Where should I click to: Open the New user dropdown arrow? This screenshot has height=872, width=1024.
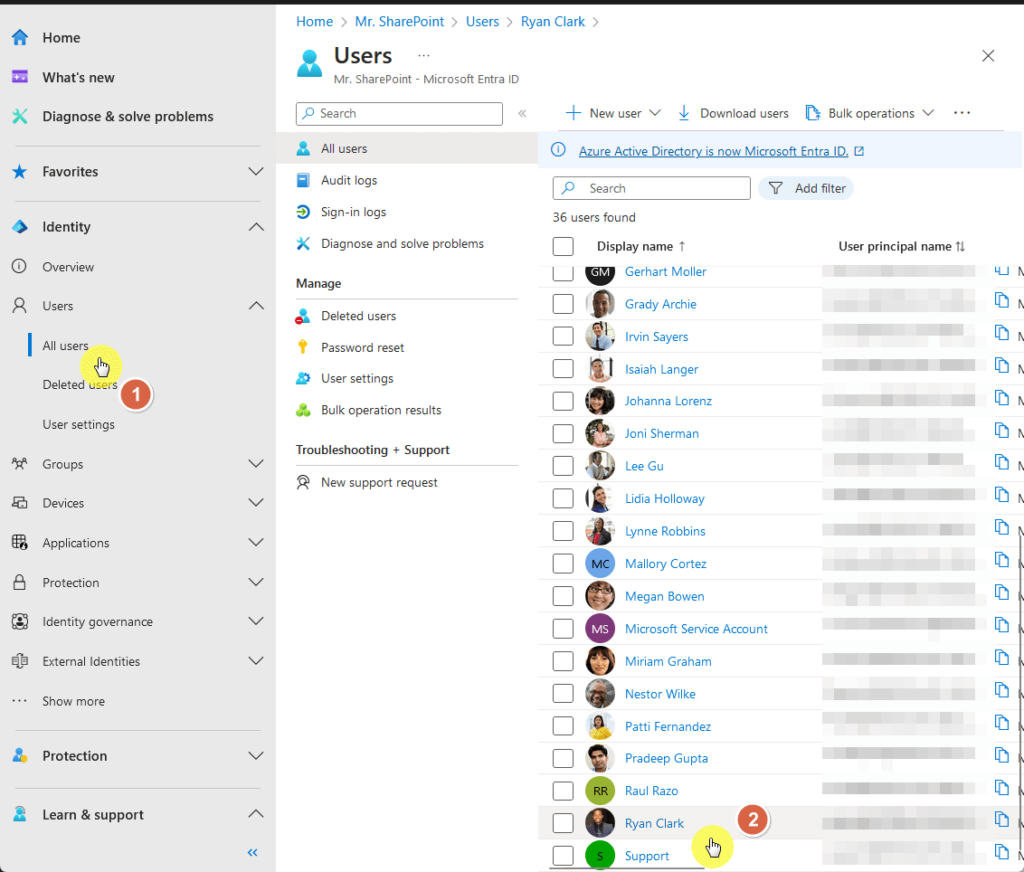pyautogui.click(x=655, y=113)
